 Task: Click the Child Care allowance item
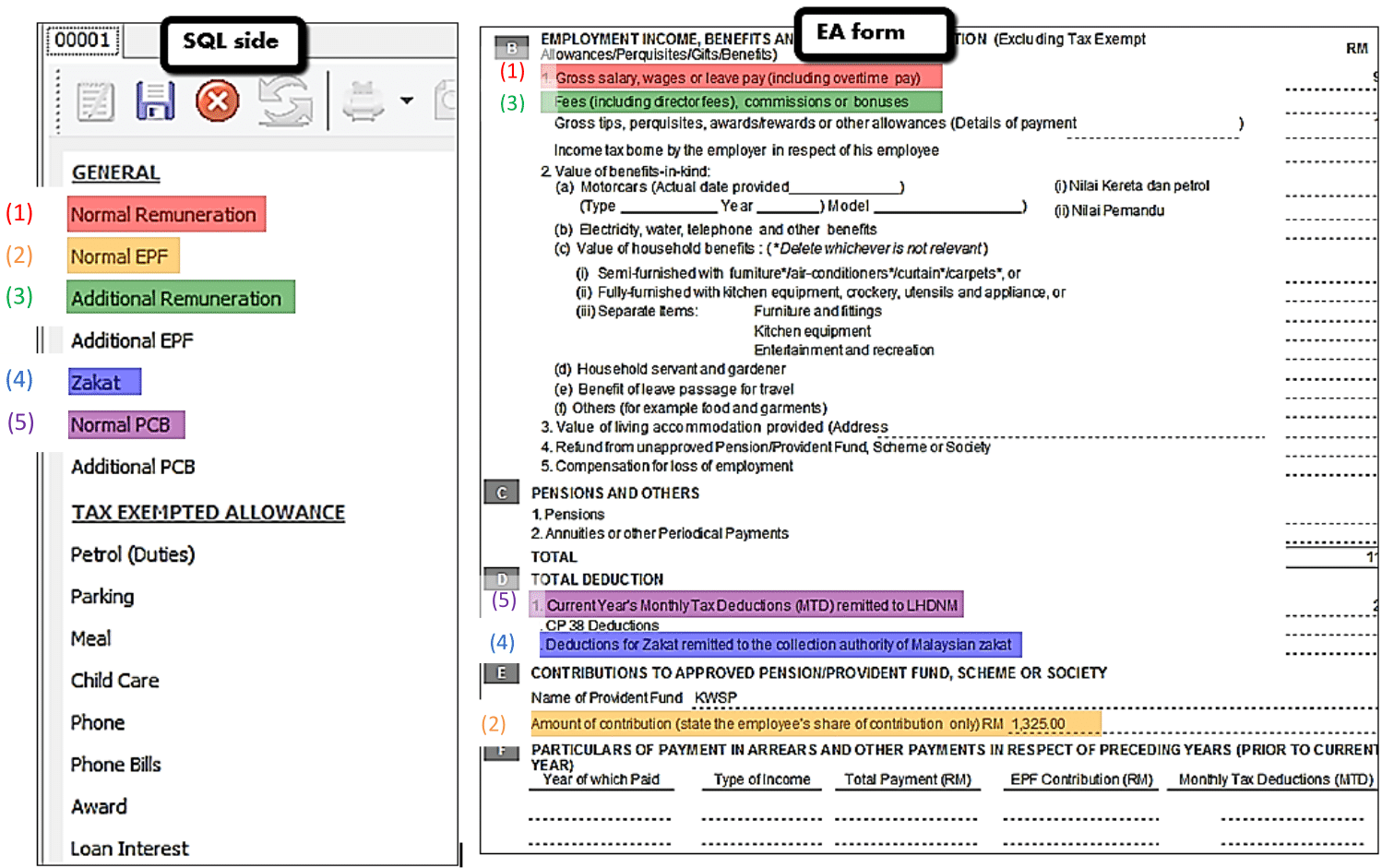[114, 681]
